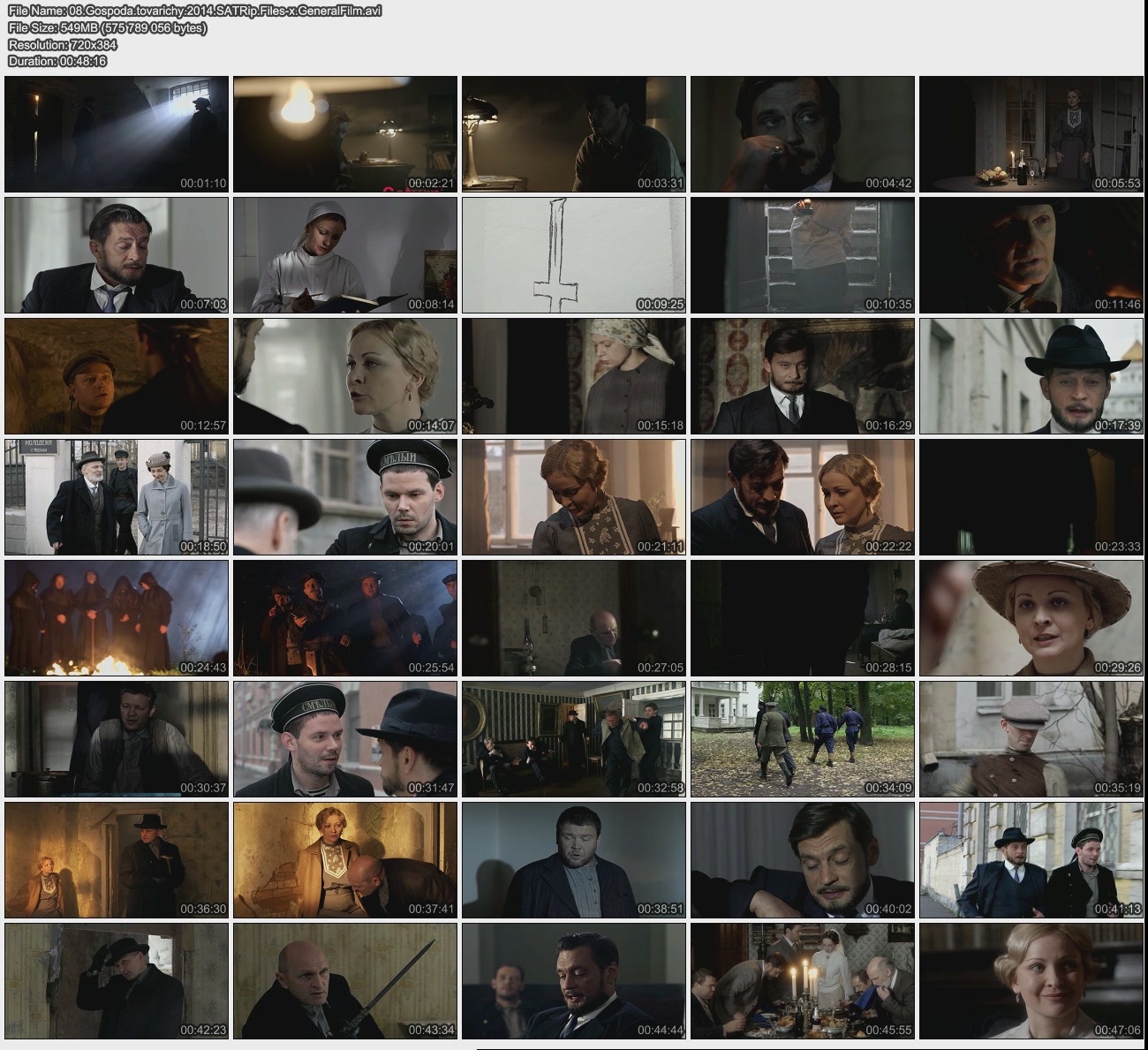Click the Duration 00:48:16 text line
The height and width of the screenshot is (1050, 1148).
coord(57,61)
